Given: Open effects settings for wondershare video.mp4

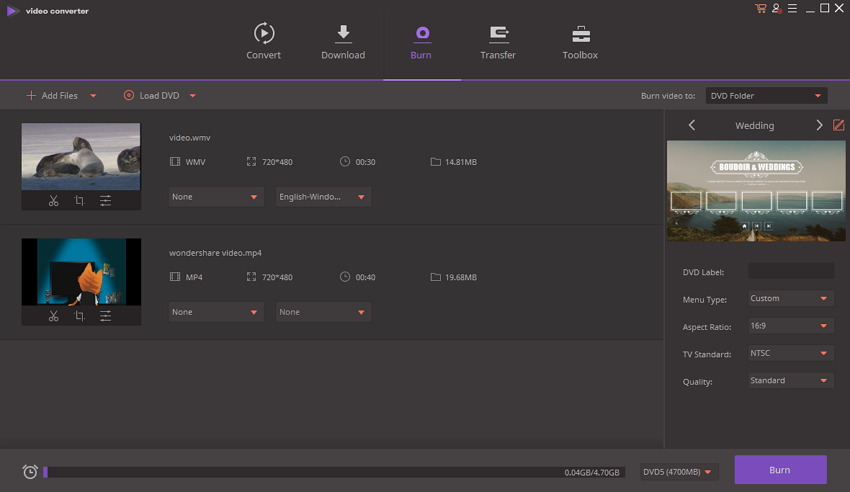Looking at the screenshot, I should coord(105,316).
